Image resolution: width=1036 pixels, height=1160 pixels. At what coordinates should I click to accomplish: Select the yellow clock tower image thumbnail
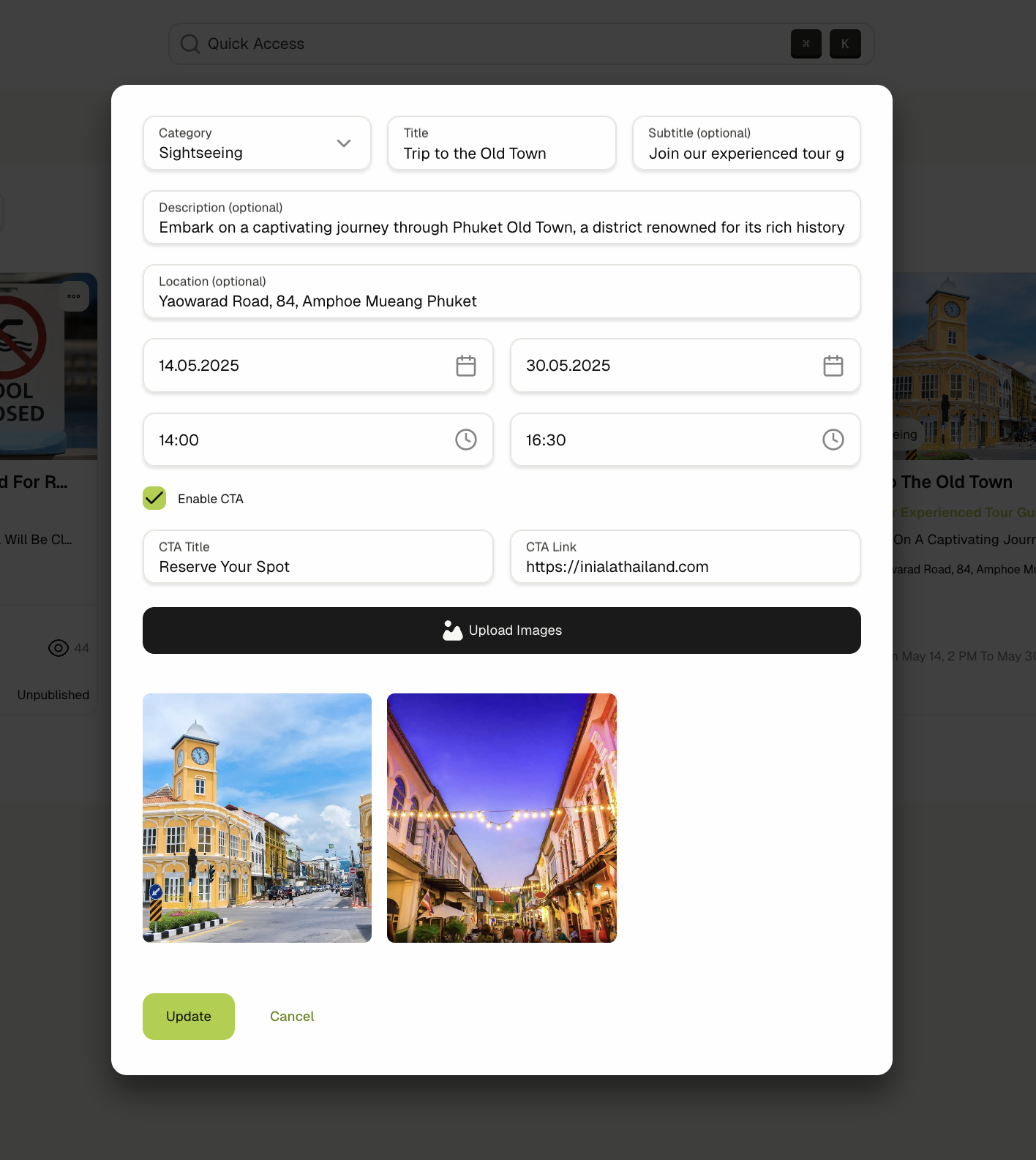(257, 818)
